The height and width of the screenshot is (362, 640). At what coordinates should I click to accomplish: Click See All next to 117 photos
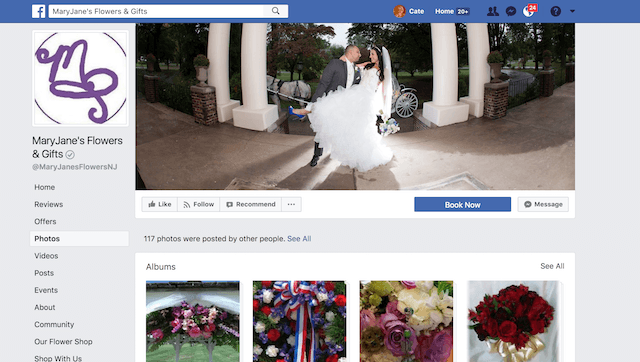click(299, 239)
